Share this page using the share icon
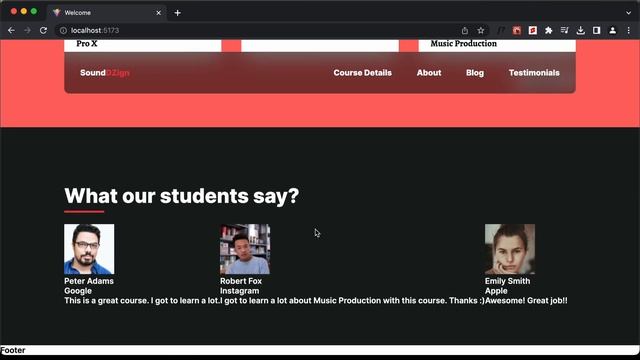This screenshot has height=360, width=640. 464,31
